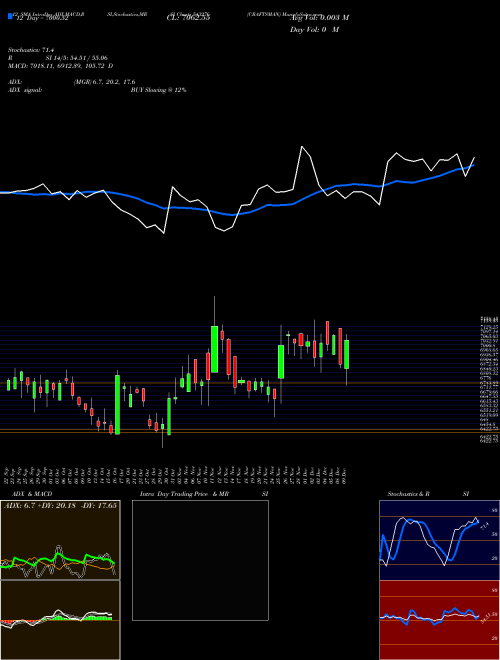Click the last green candlestick on the chart
This screenshot has height=660, width=500.
[346, 354]
